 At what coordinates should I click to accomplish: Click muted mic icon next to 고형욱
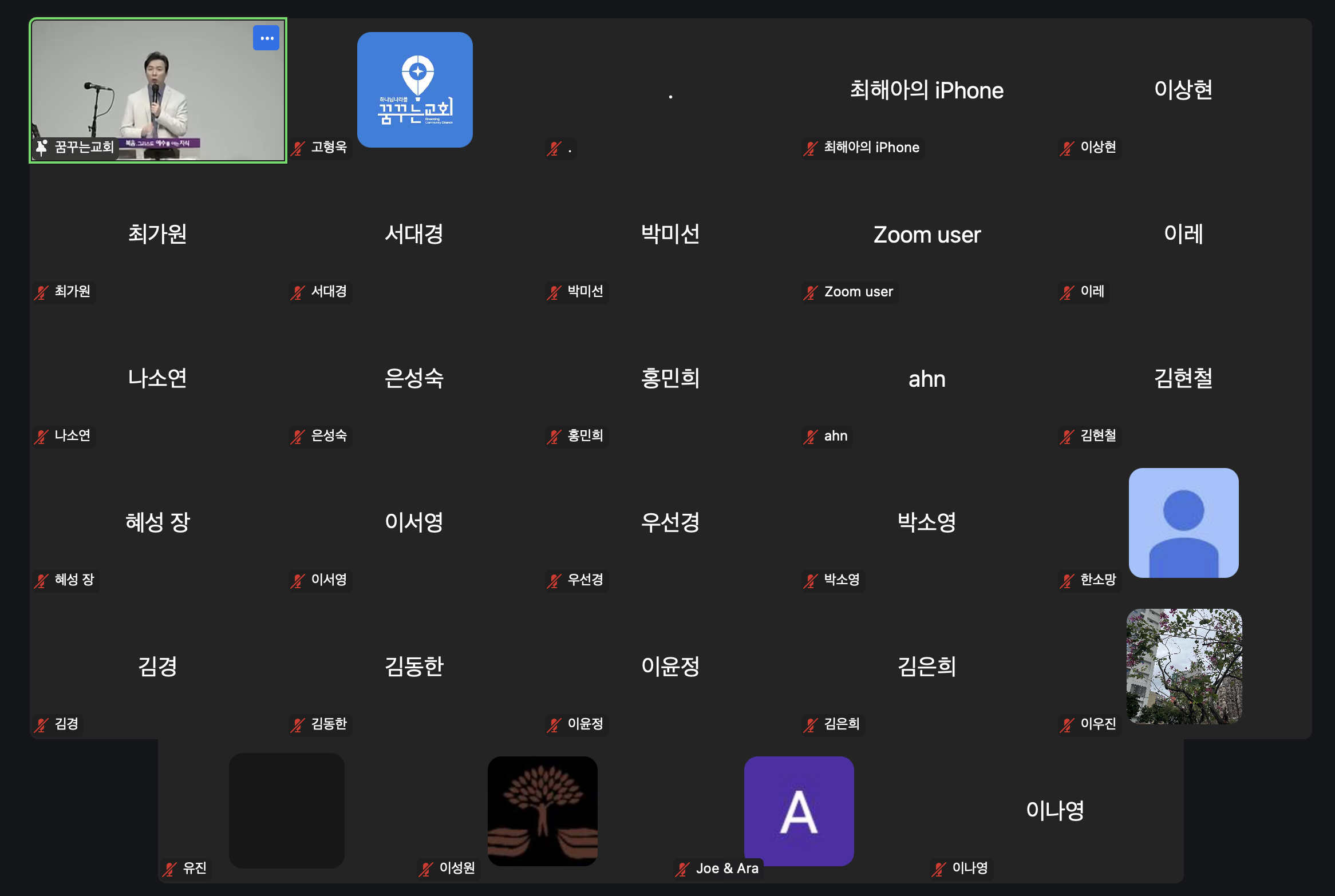point(298,148)
